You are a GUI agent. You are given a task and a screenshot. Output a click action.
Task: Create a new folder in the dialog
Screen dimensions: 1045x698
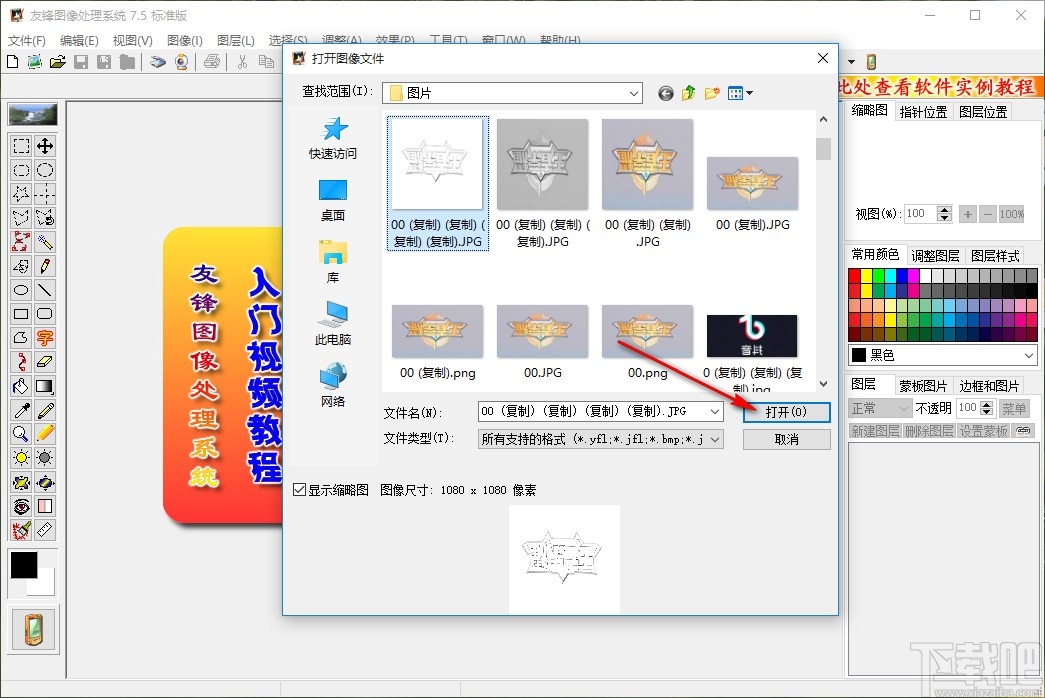(712, 93)
